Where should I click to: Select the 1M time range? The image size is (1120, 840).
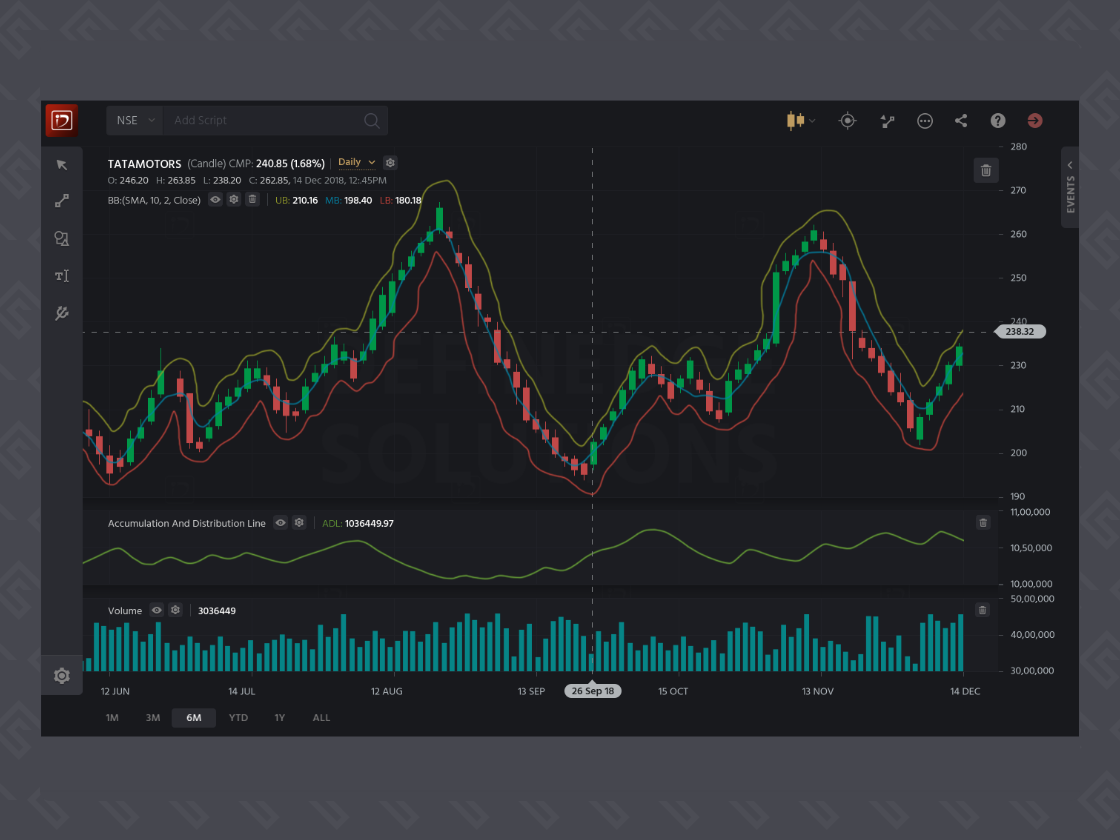(112, 717)
